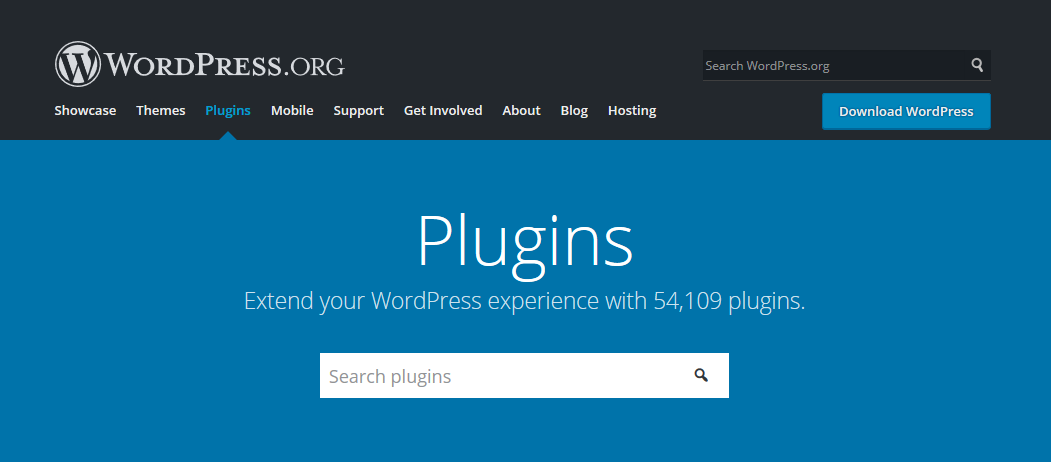This screenshot has width=1051, height=465.
Task: Go to the Hosting page
Action: [x=632, y=111]
